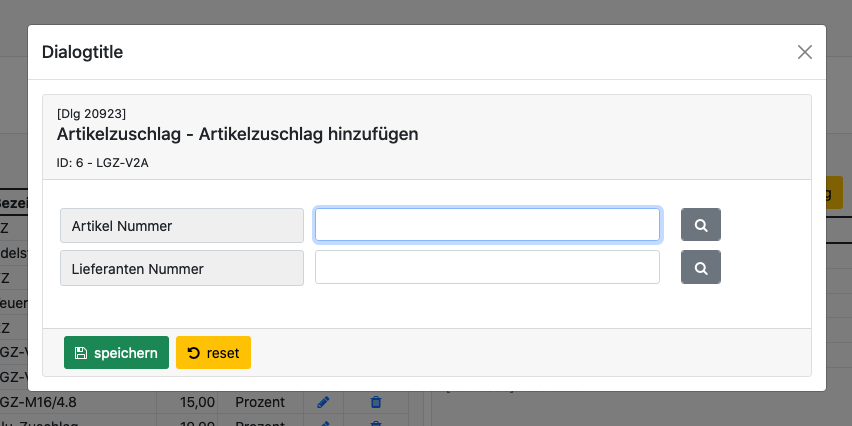Click the search icon beside Artikel Nummer

coord(700,225)
